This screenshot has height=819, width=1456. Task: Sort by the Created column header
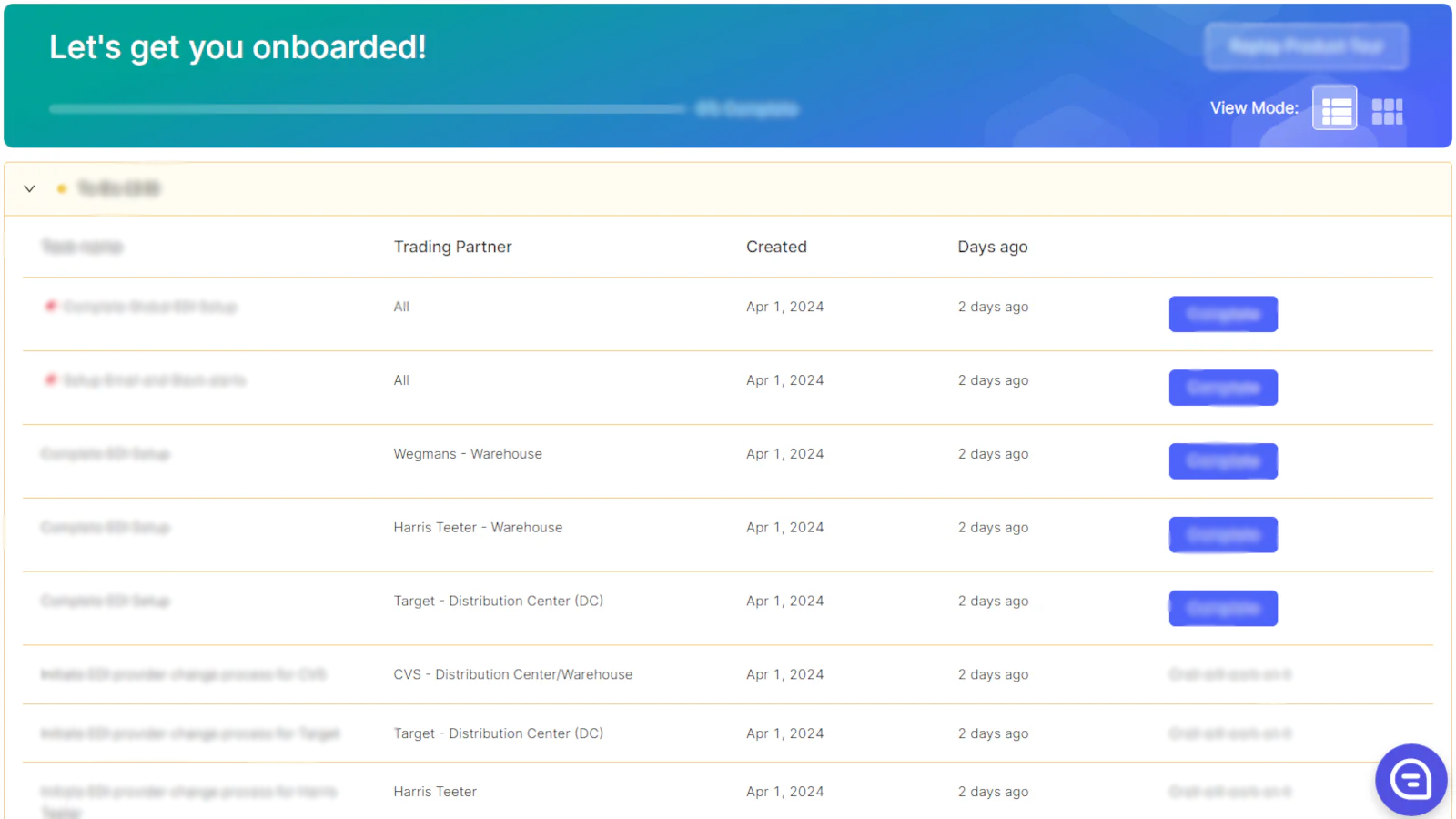[776, 247]
